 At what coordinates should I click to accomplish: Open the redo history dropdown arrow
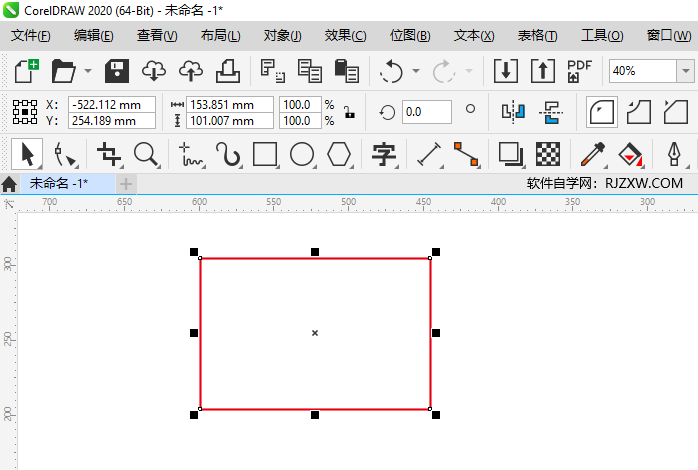pos(469,71)
